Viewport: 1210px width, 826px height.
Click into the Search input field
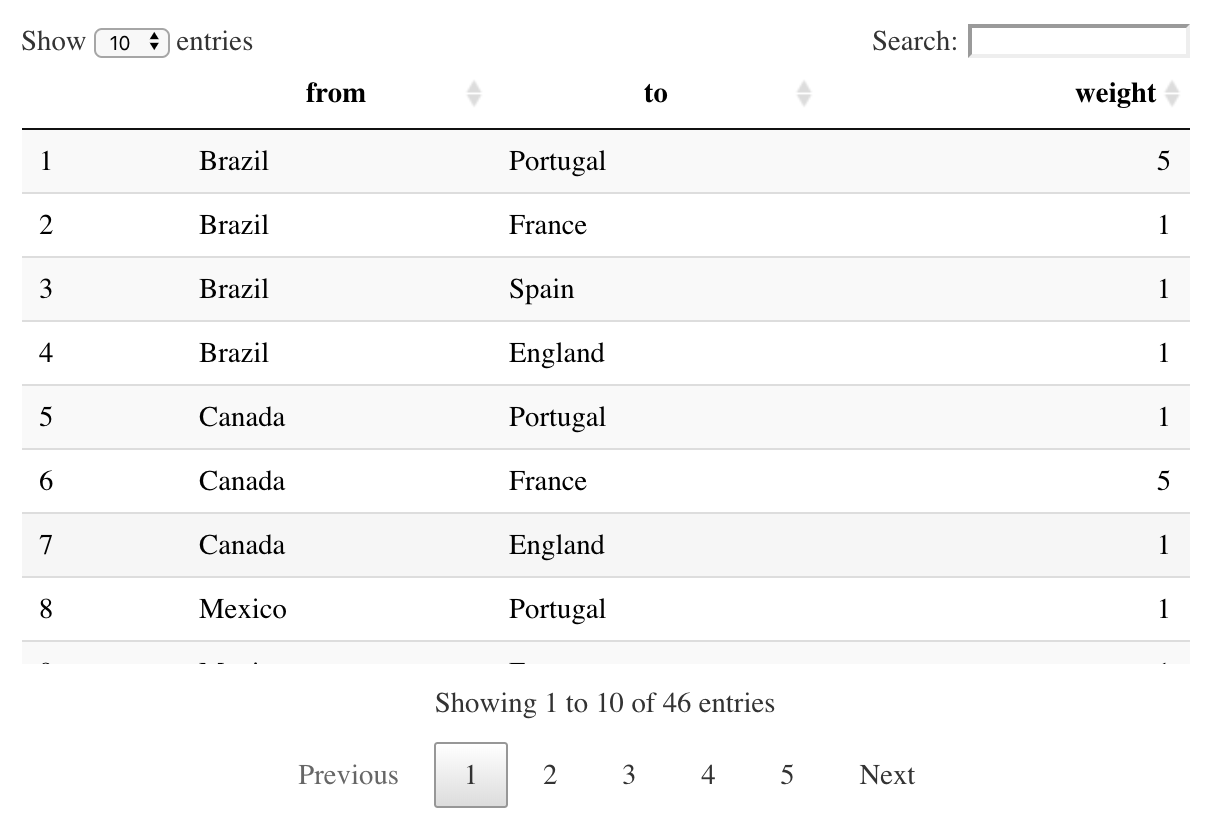click(x=1078, y=42)
